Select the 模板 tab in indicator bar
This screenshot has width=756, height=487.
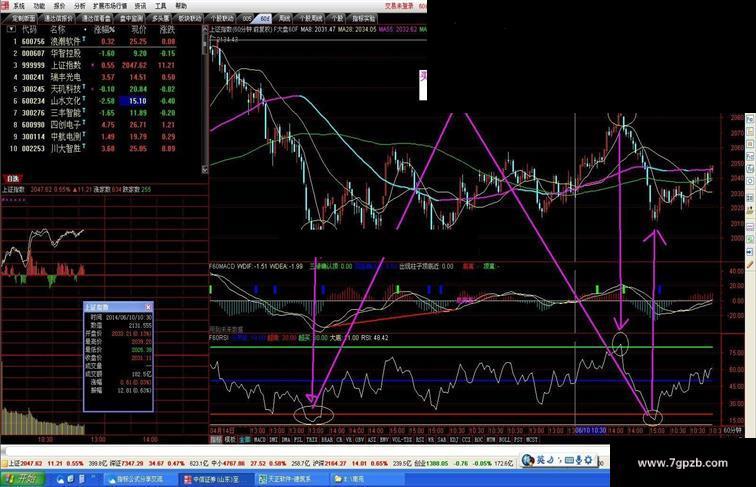click(230, 440)
